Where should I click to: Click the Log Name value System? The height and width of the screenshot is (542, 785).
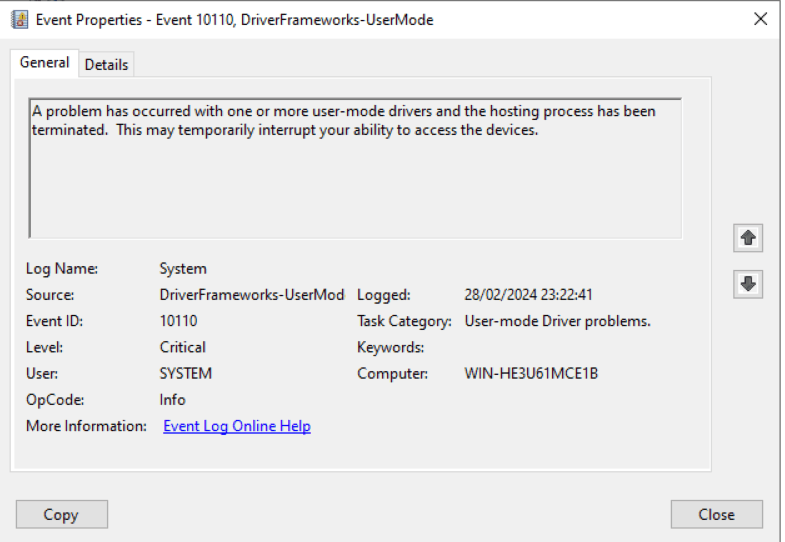click(183, 269)
